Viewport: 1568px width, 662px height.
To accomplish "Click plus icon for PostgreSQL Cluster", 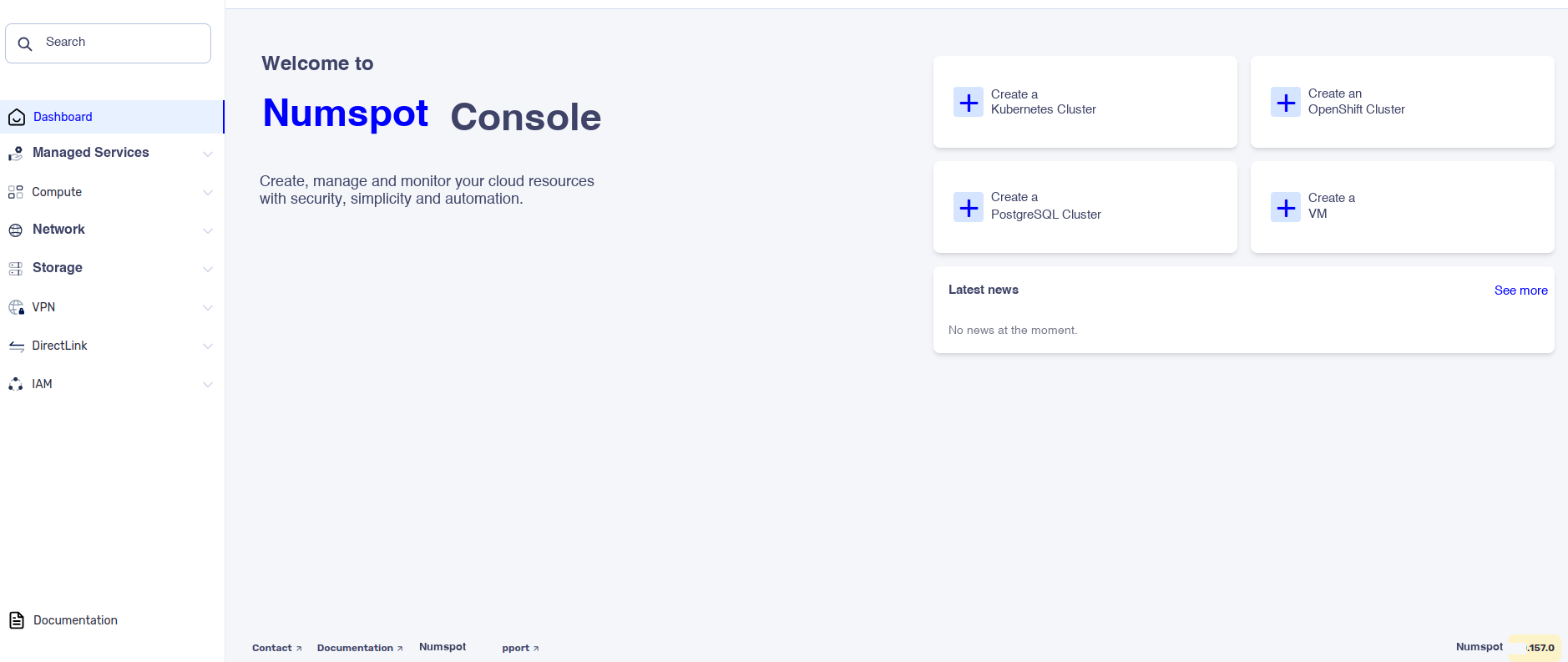I will pyautogui.click(x=969, y=207).
